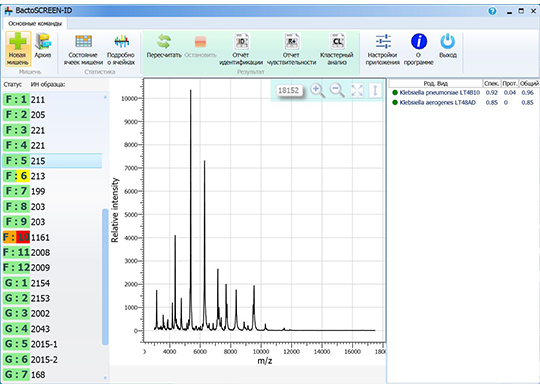Image resolution: width=540 pixels, height=388 pixels.
Task: Click the Род, Вид column header
Action: coord(436,83)
